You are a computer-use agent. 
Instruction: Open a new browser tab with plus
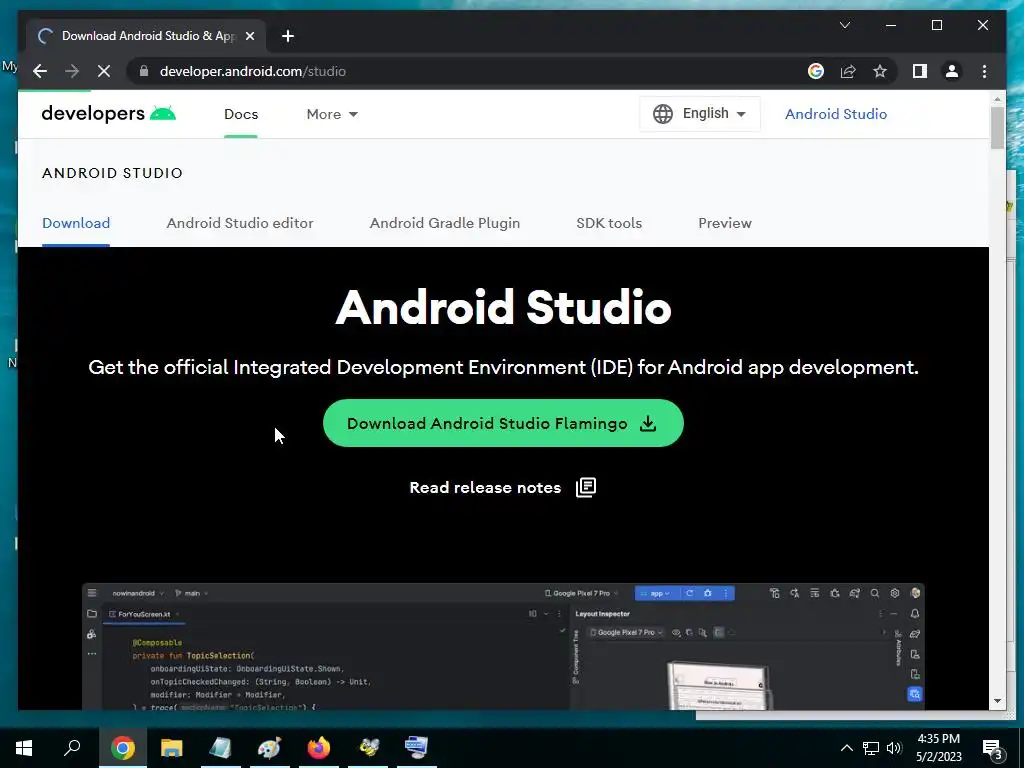[288, 36]
